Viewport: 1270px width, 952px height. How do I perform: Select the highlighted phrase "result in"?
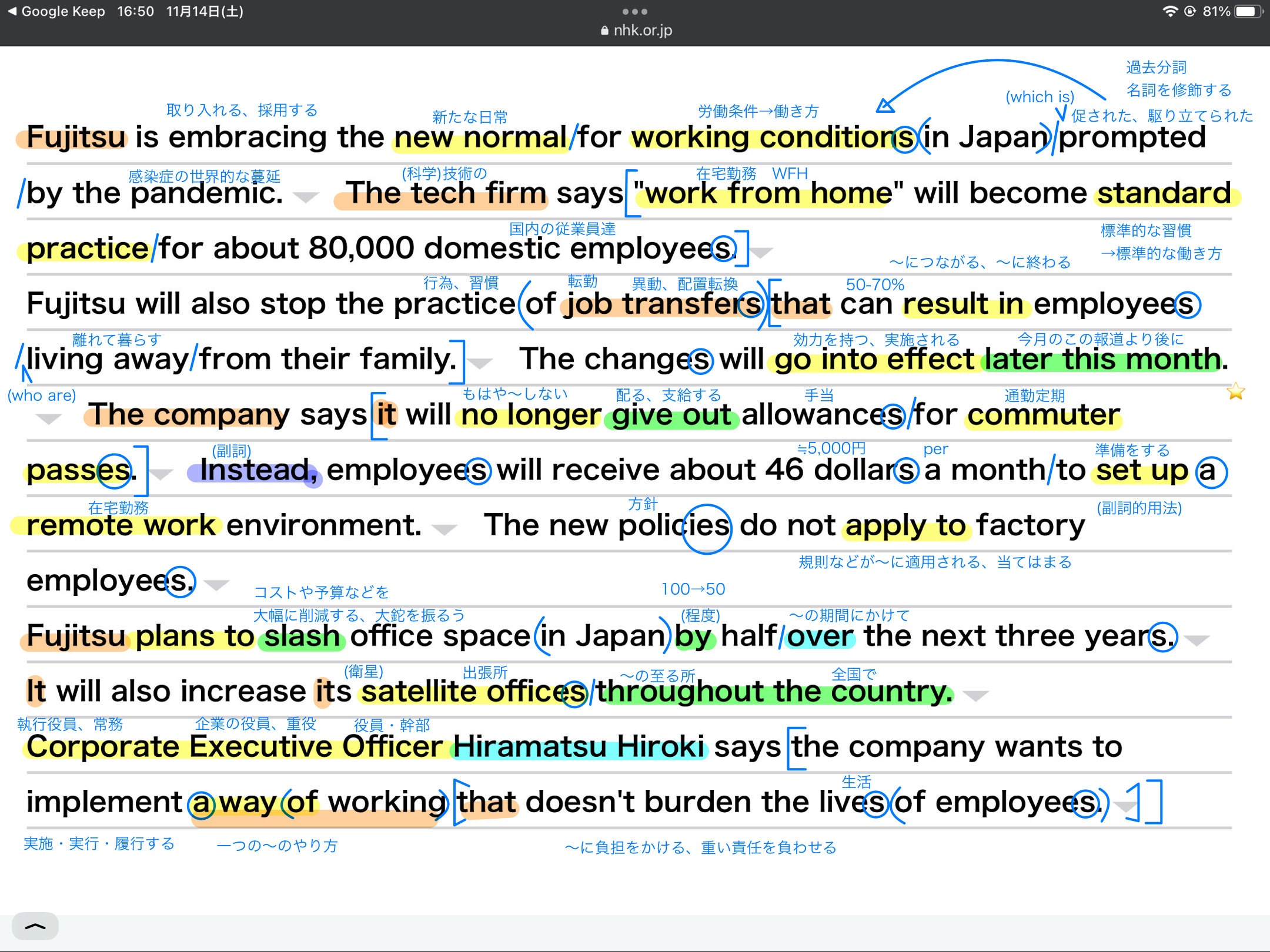point(963,304)
